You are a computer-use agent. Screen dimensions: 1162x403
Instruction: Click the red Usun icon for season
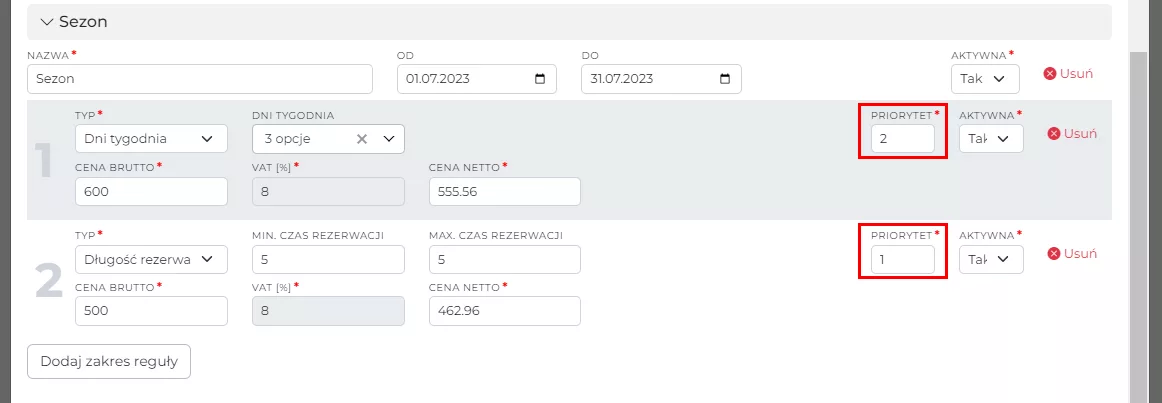tap(1050, 73)
